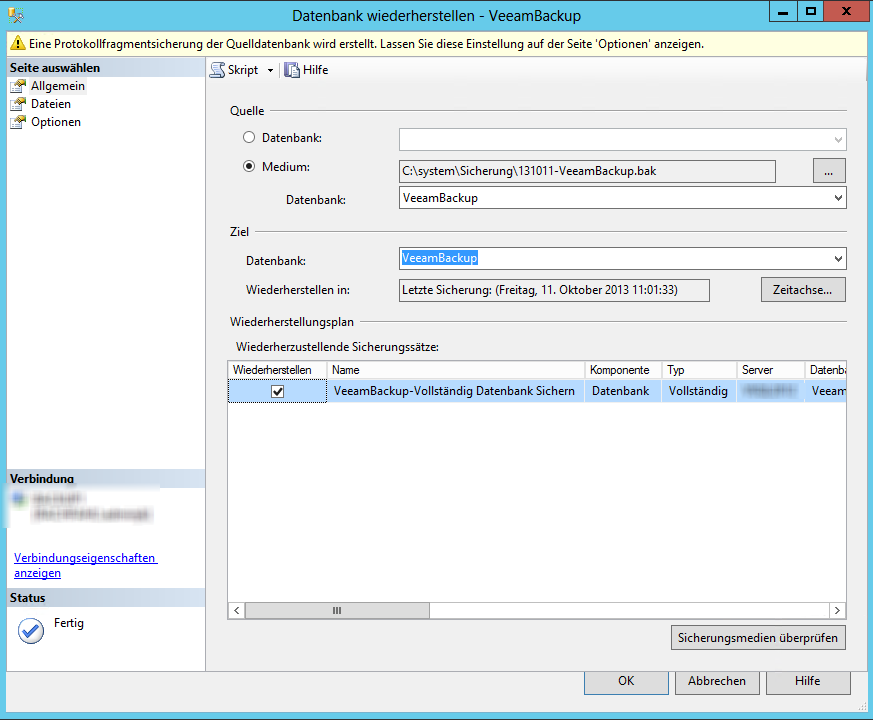The width and height of the screenshot is (873, 720).
Task: Maximize the restore dialog window
Action: [811, 12]
